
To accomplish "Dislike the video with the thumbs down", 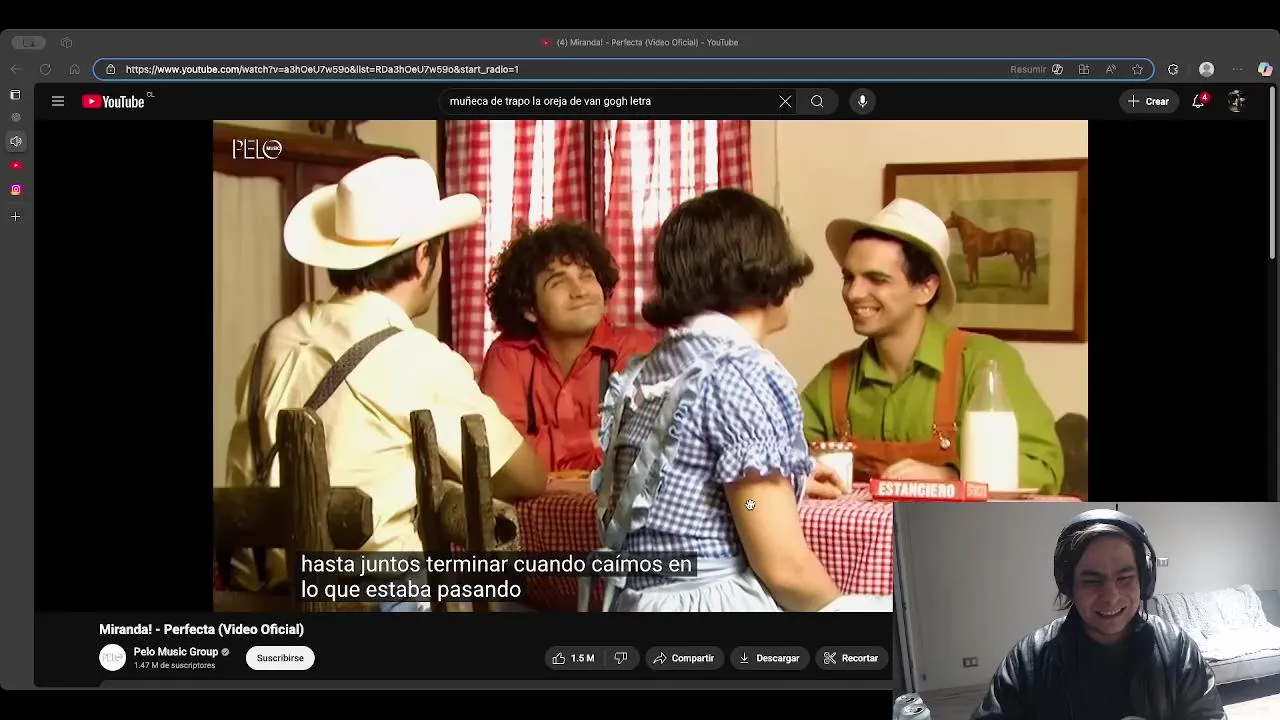I will tap(621, 658).
